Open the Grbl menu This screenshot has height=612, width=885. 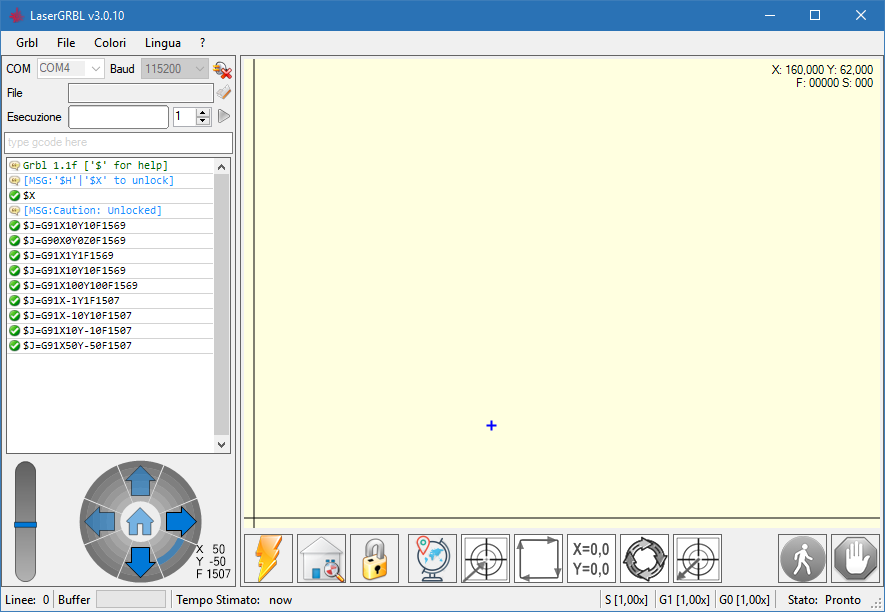click(x=27, y=43)
